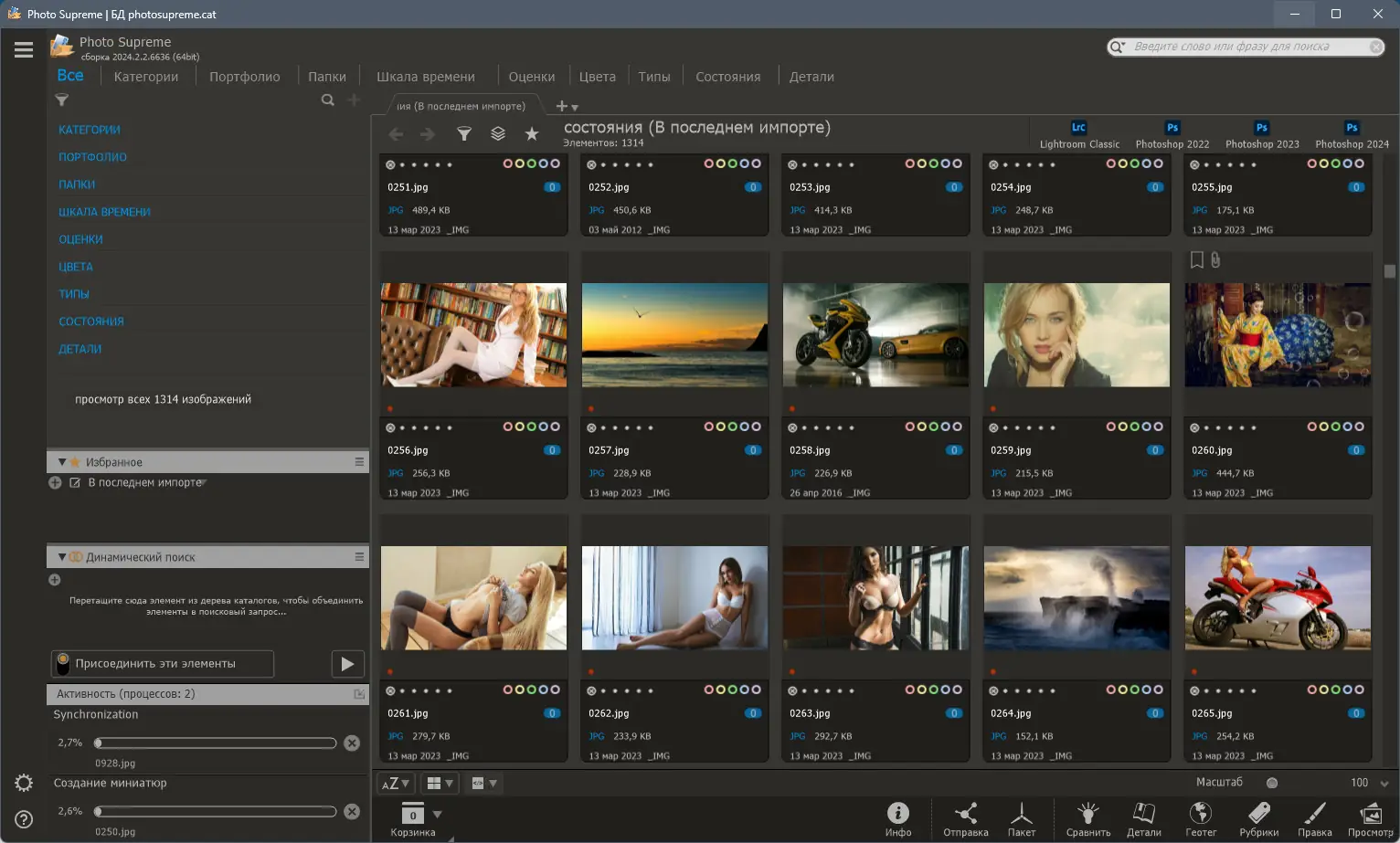
Task: Open in Photoshop 2023
Action: (1262, 134)
